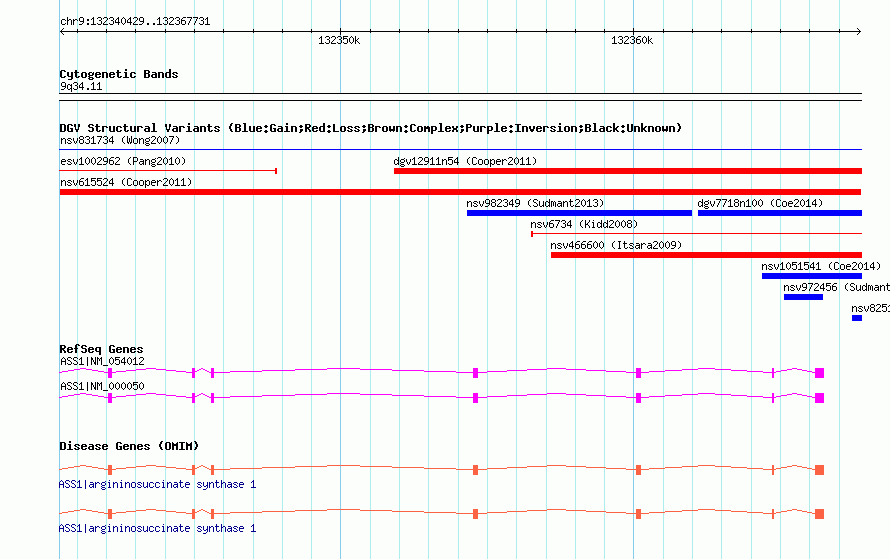This screenshot has width=890, height=559.
Task: Click the large final exon of second OMIM gene
Action: [819, 514]
